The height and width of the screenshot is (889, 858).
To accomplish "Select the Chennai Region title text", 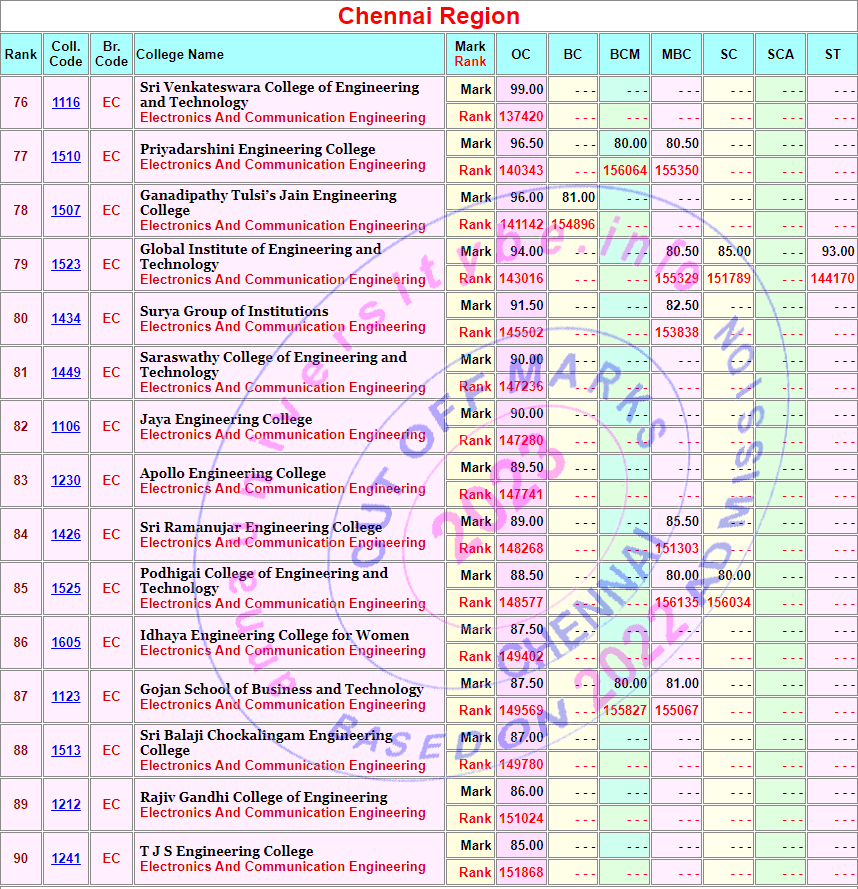I will (x=429, y=16).
